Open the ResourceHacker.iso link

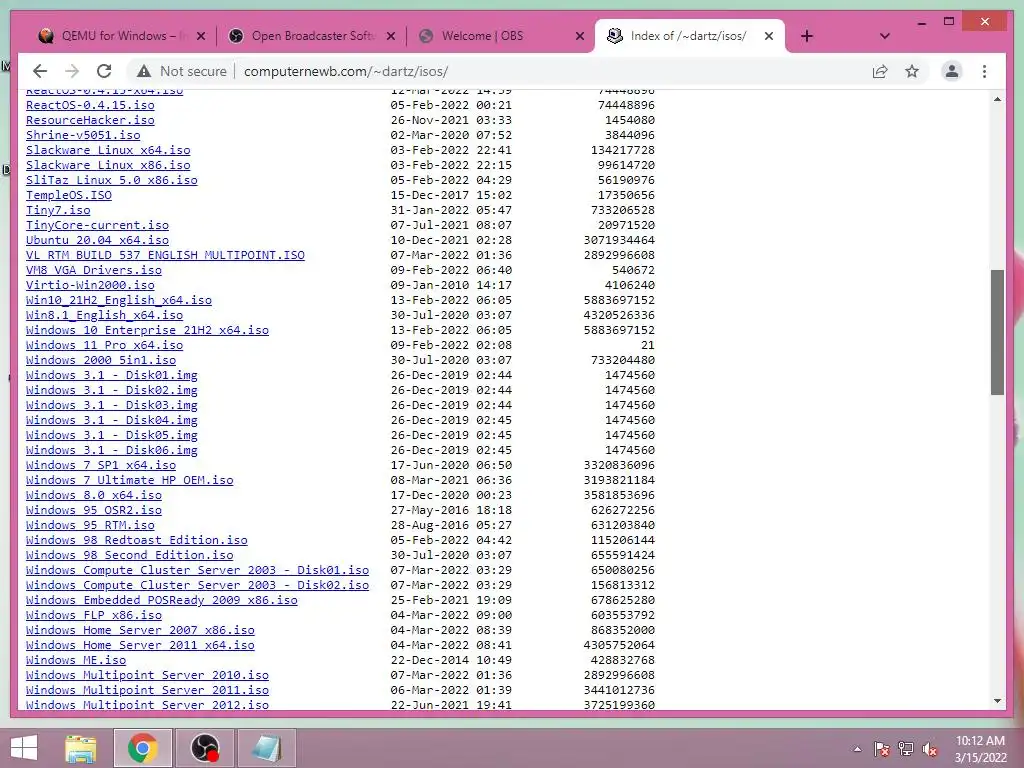click(x=90, y=120)
